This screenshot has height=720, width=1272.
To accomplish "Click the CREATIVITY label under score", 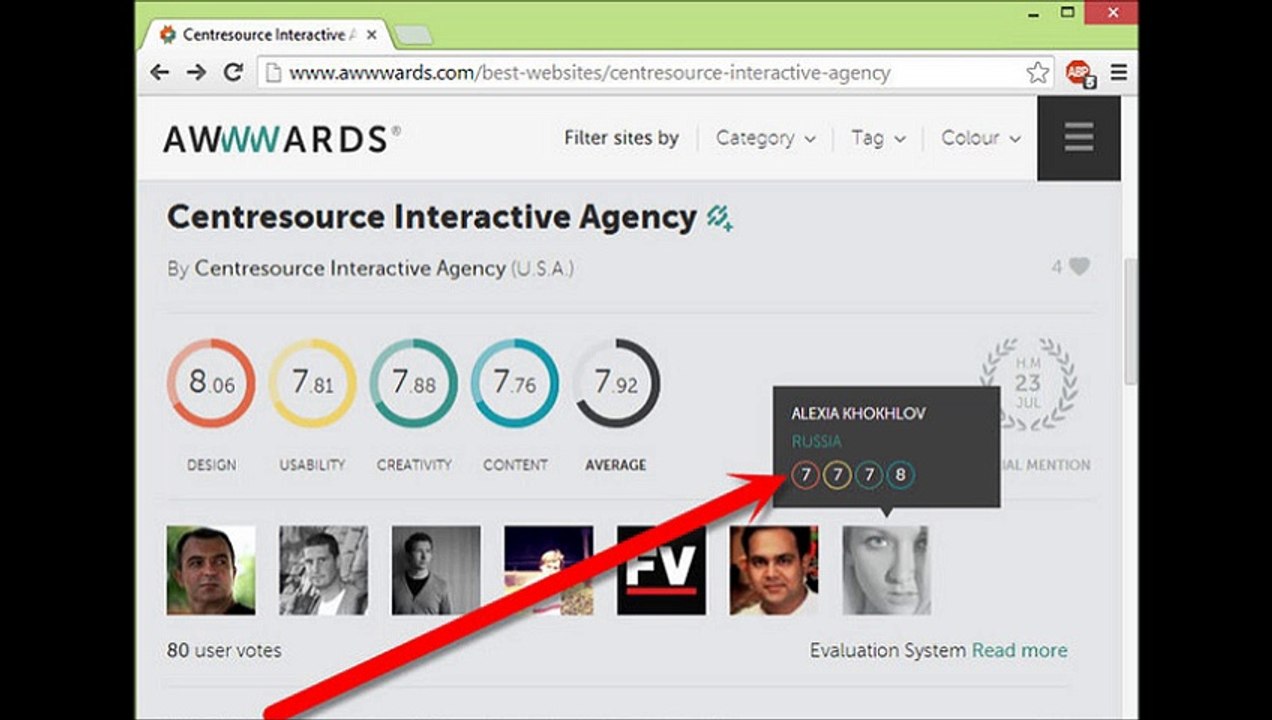I will click(414, 465).
